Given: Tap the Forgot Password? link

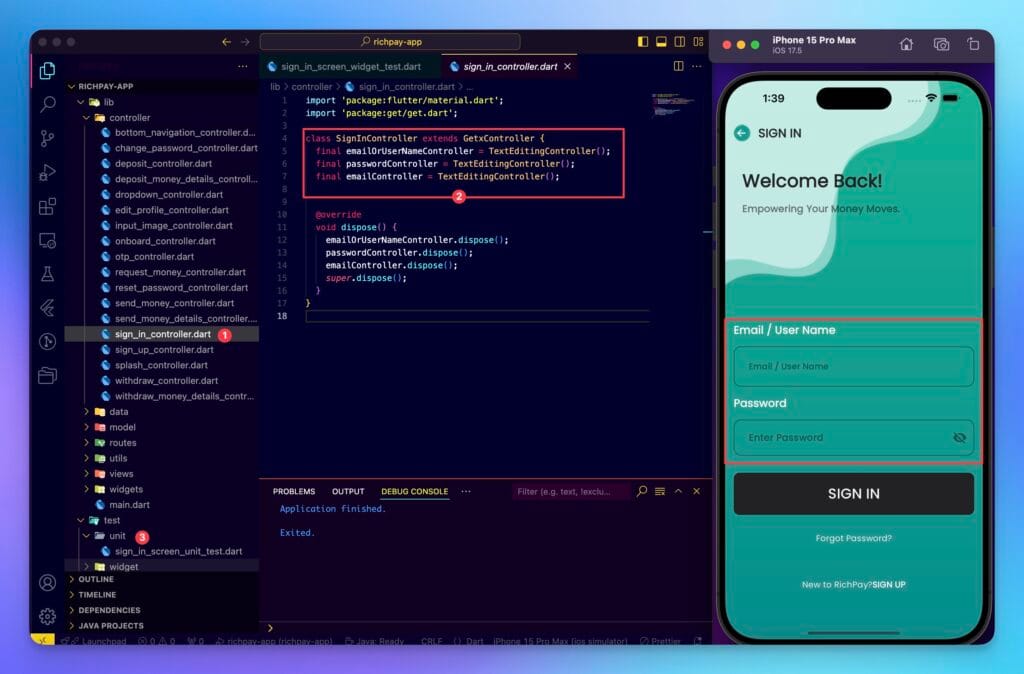Looking at the screenshot, I should pos(854,538).
